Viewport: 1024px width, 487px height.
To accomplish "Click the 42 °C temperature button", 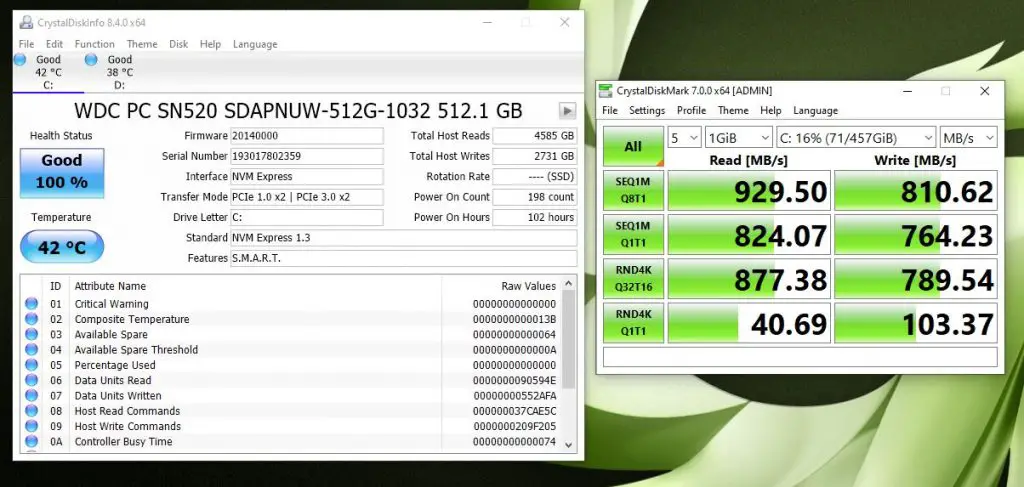I will pos(62,247).
